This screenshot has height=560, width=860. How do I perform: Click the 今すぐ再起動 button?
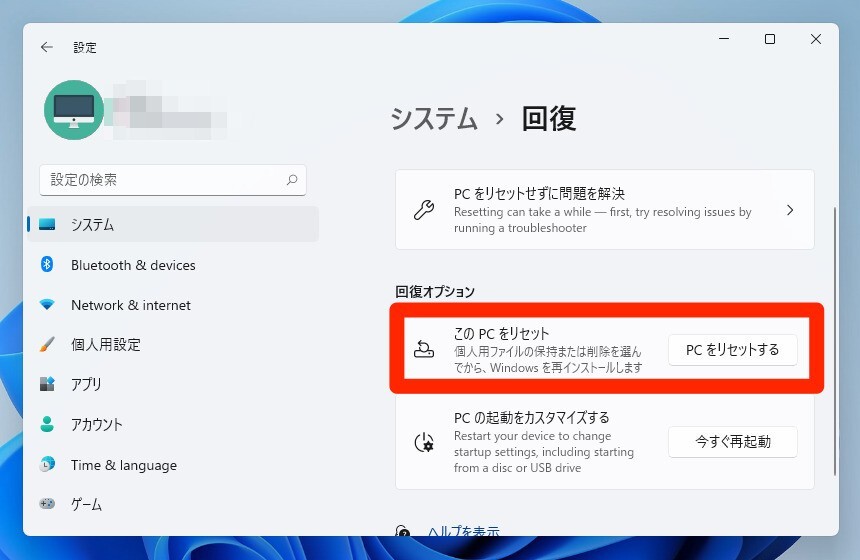coord(733,442)
